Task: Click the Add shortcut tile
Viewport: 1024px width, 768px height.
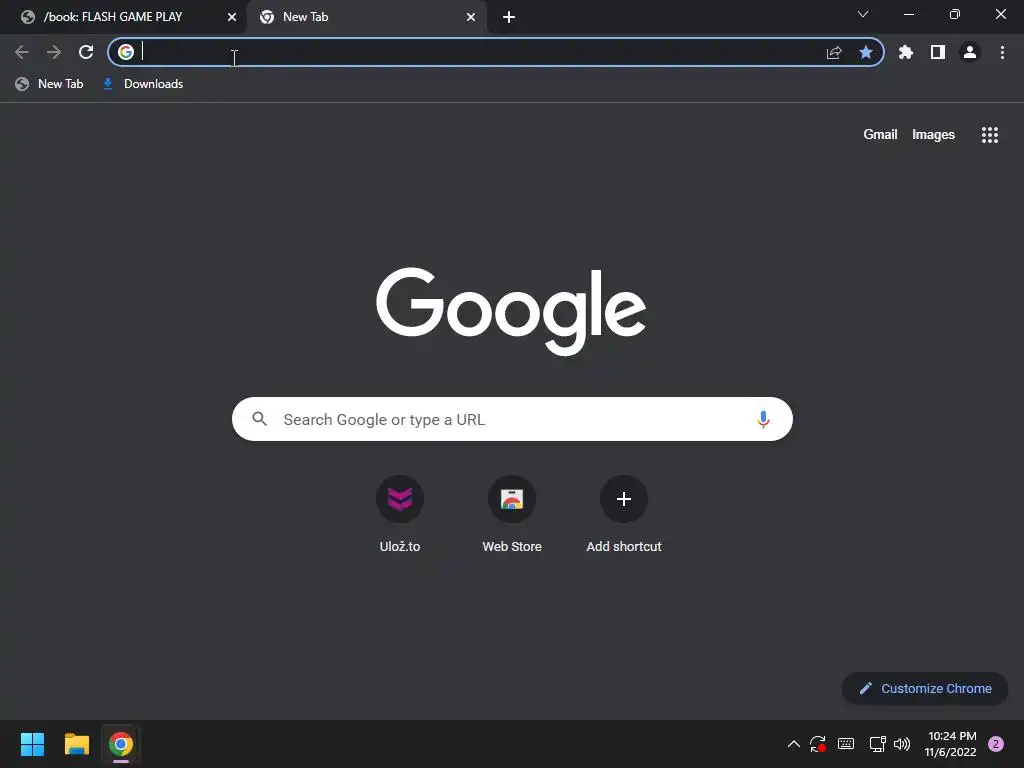Action: (x=624, y=515)
